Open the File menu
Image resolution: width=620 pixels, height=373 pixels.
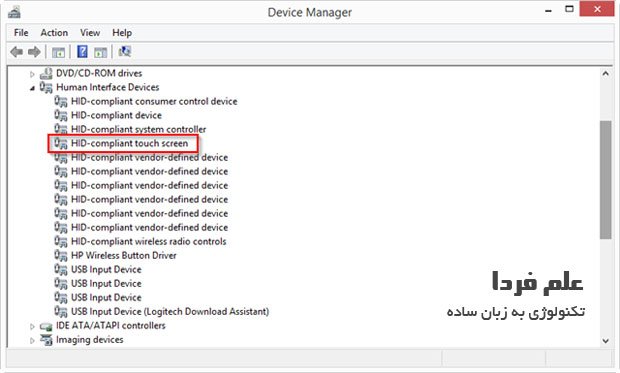coord(21,32)
